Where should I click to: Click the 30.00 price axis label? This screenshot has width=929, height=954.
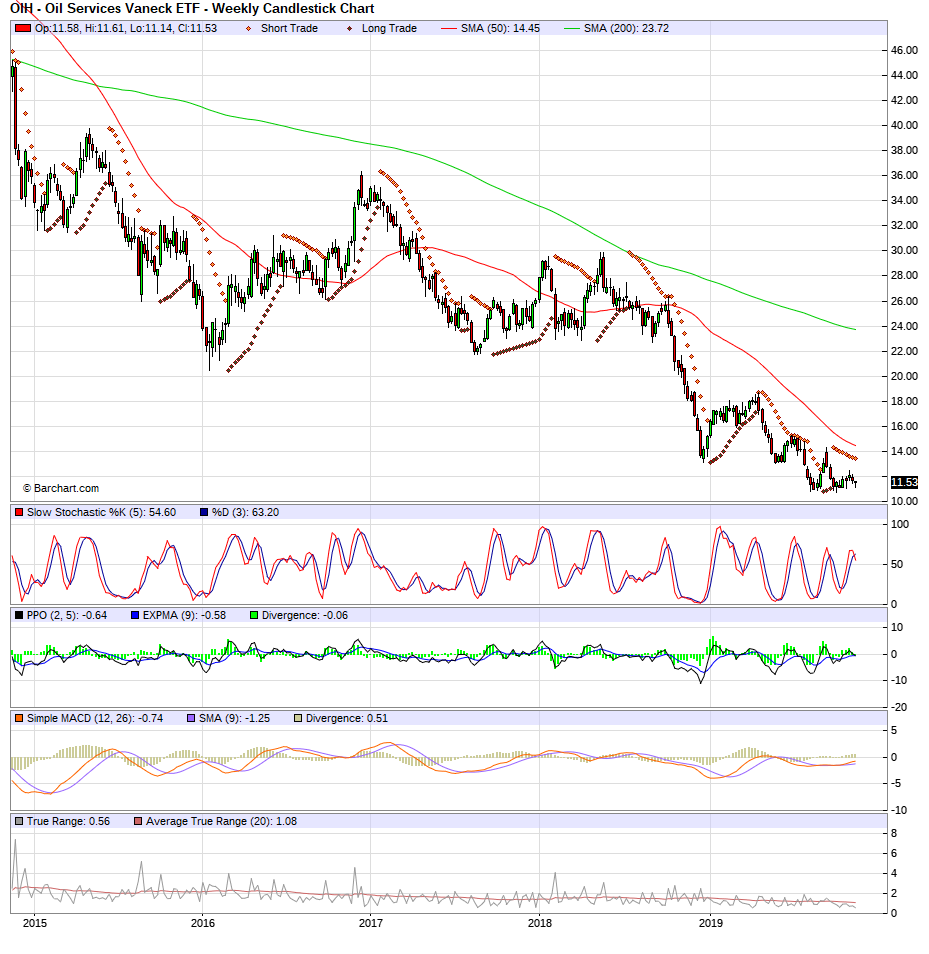coord(905,250)
